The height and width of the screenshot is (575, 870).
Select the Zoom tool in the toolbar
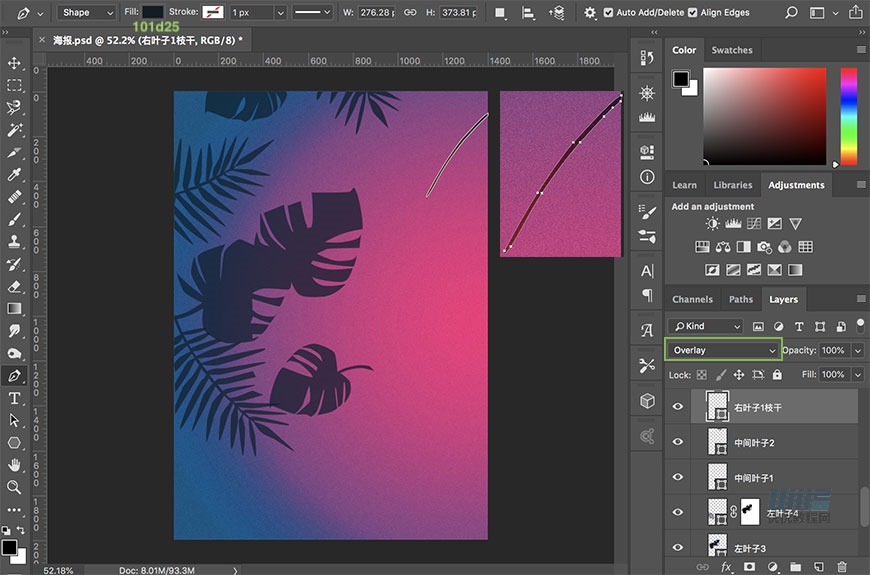click(x=14, y=487)
